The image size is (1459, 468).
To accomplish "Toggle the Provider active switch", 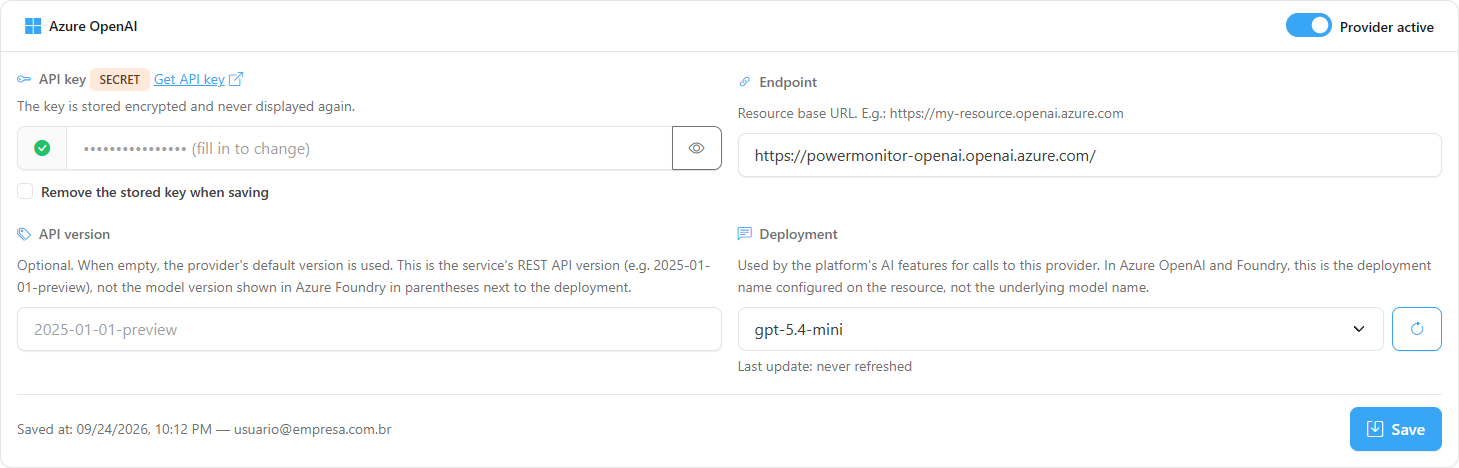I will coord(1308,26).
